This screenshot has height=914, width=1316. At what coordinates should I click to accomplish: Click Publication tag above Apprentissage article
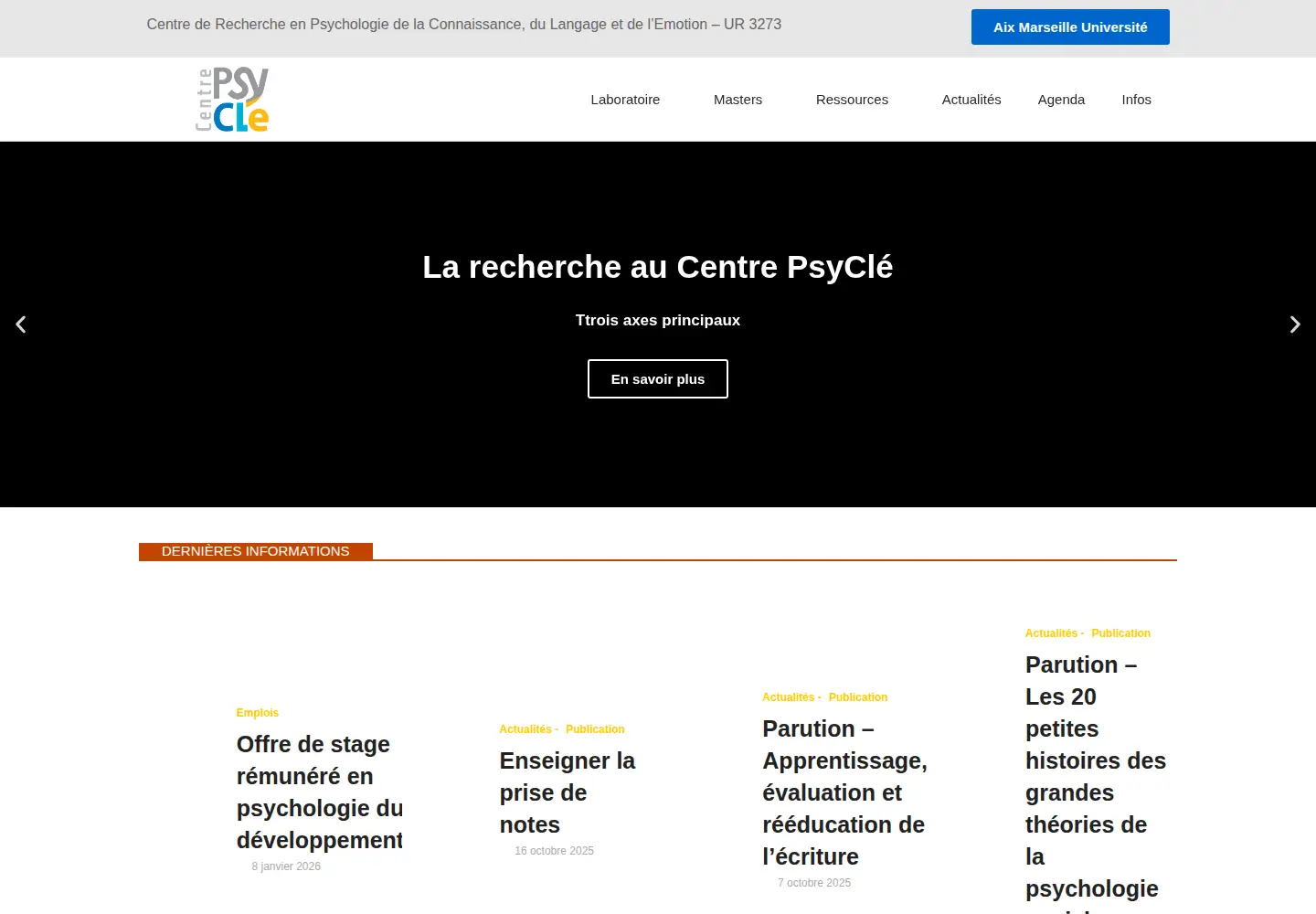[858, 697]
